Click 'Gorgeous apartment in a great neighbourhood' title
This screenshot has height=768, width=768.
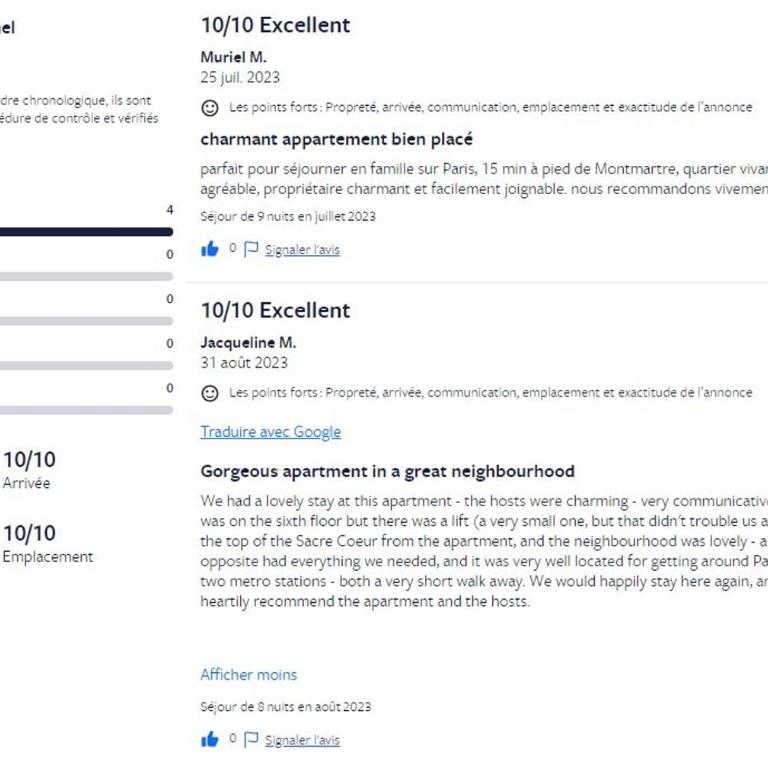387,471
